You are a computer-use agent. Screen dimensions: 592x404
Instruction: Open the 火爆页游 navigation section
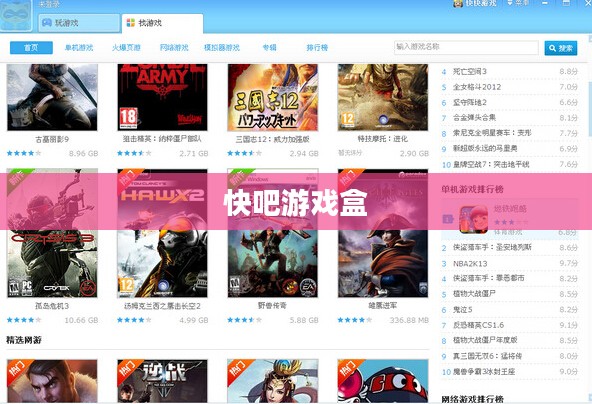coord(126,48)
